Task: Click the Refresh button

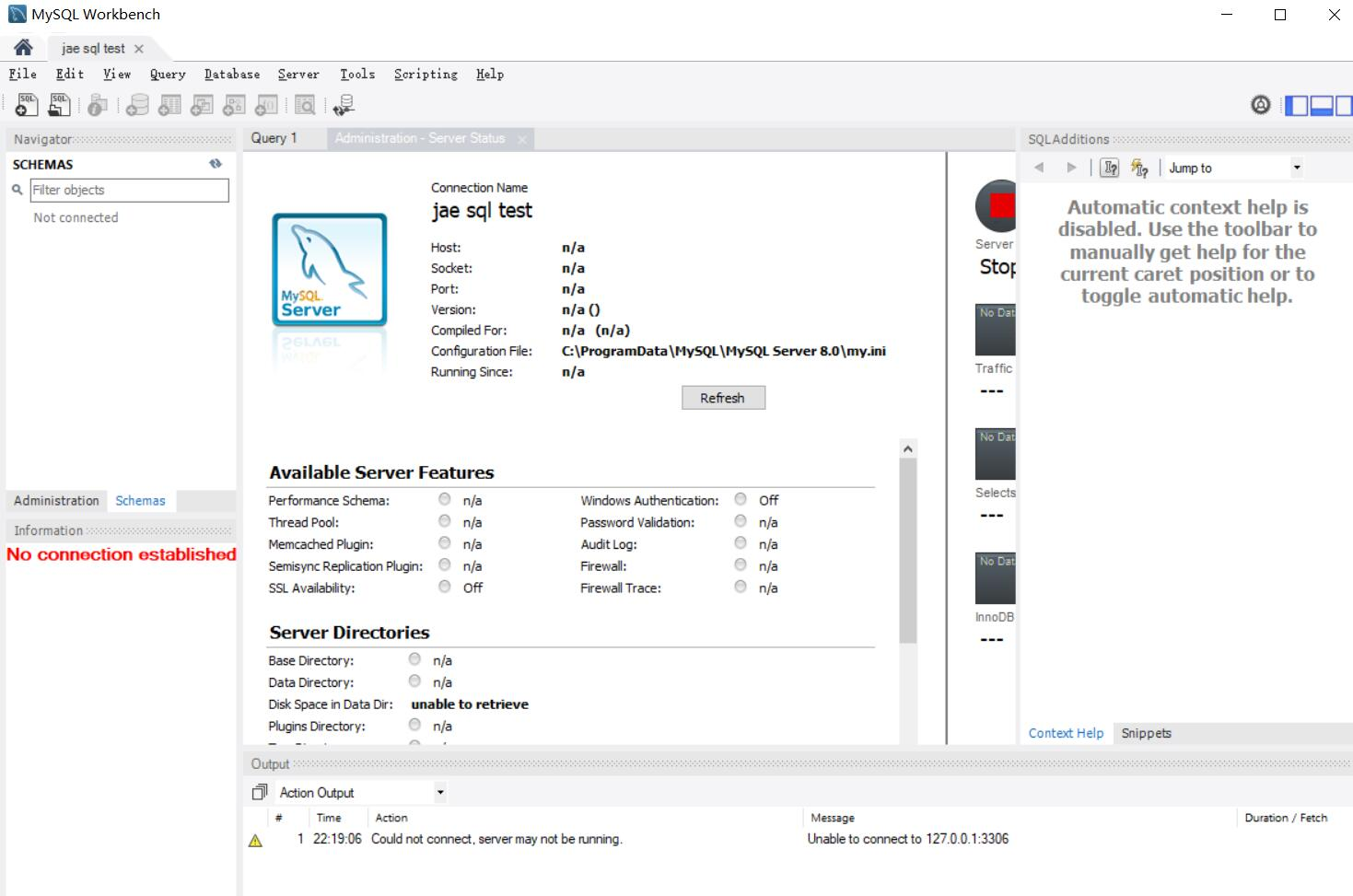Action: 723,398
